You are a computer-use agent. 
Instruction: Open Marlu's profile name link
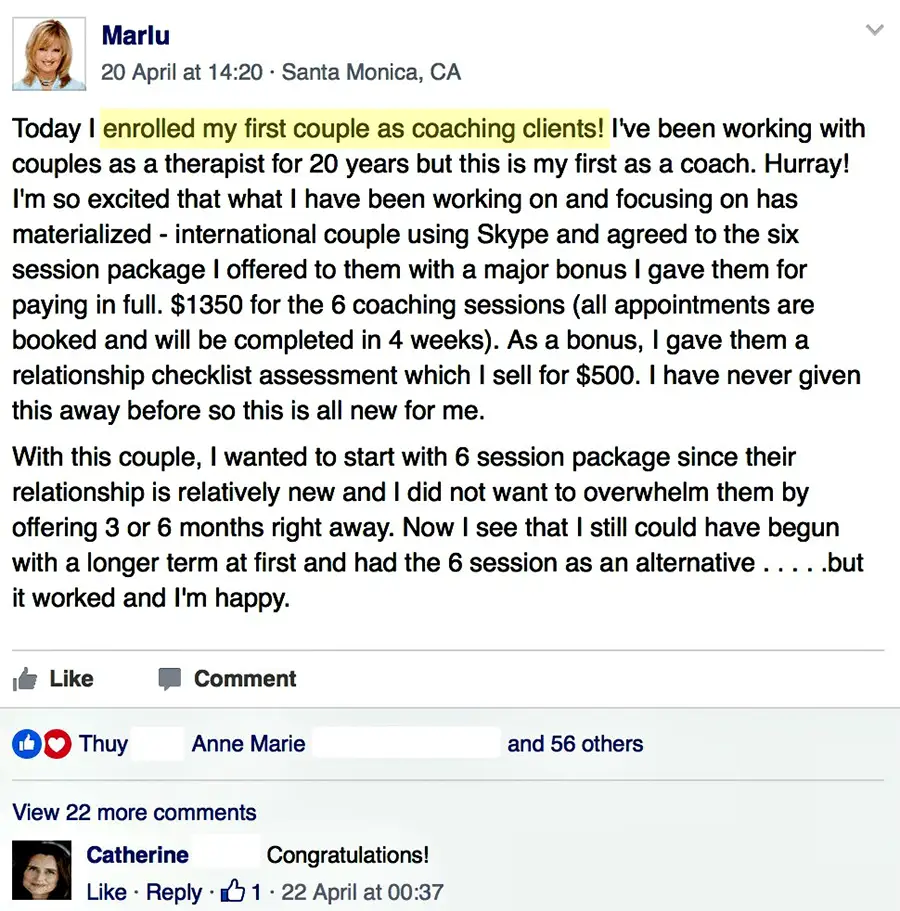[135, 36]
